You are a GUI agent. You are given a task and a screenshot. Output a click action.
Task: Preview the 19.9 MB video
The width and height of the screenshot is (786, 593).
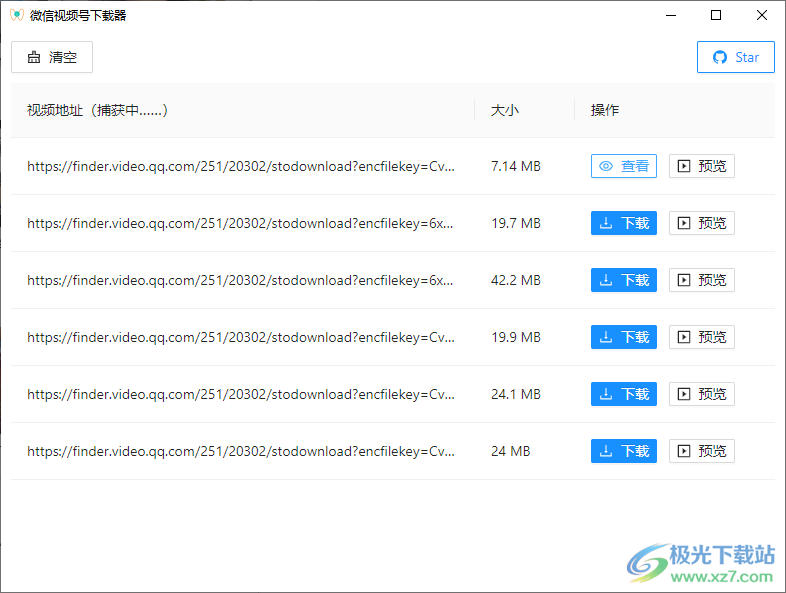coord(702,337)
